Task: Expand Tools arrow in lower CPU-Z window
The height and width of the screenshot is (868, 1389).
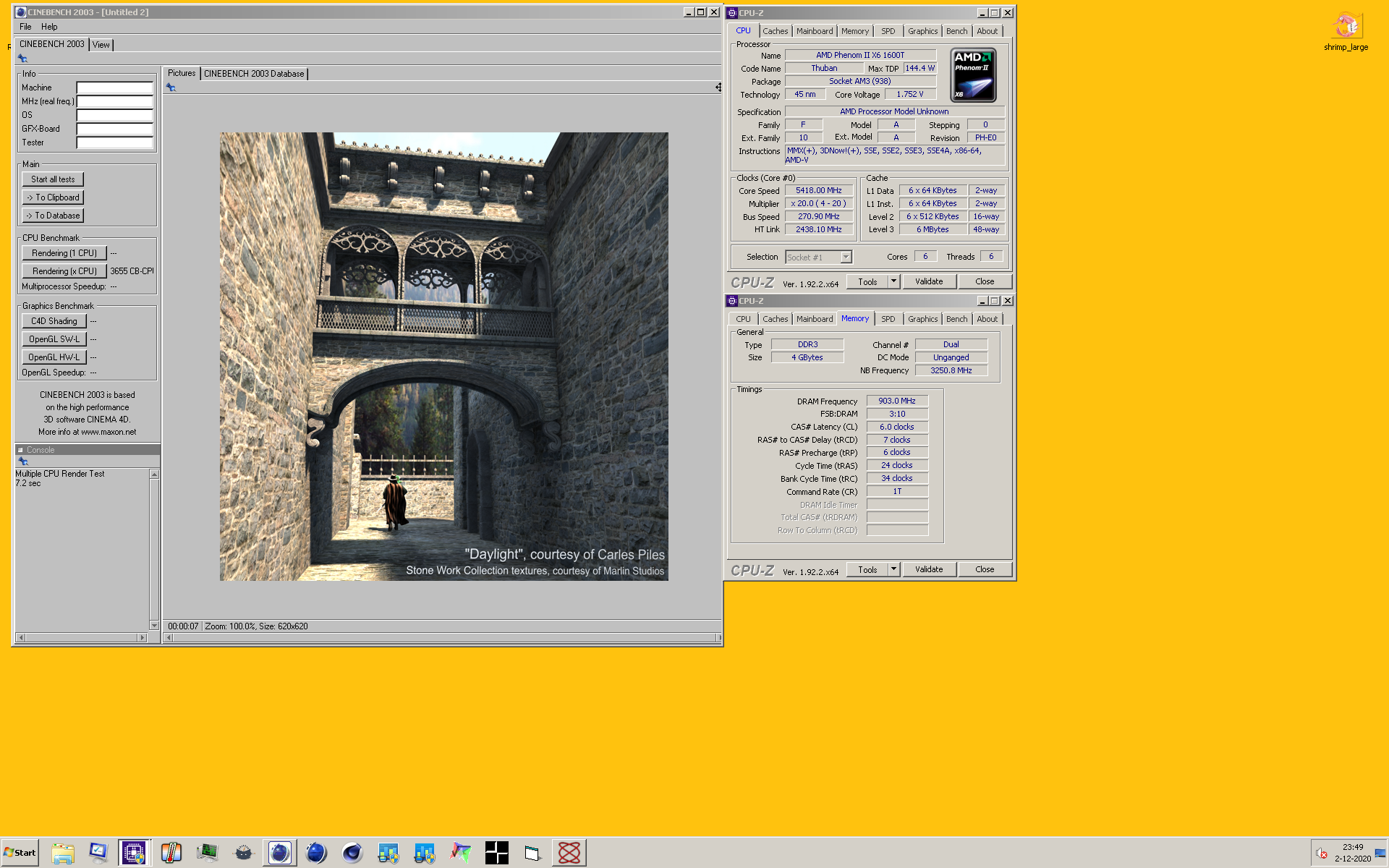Action: (893, 569)
